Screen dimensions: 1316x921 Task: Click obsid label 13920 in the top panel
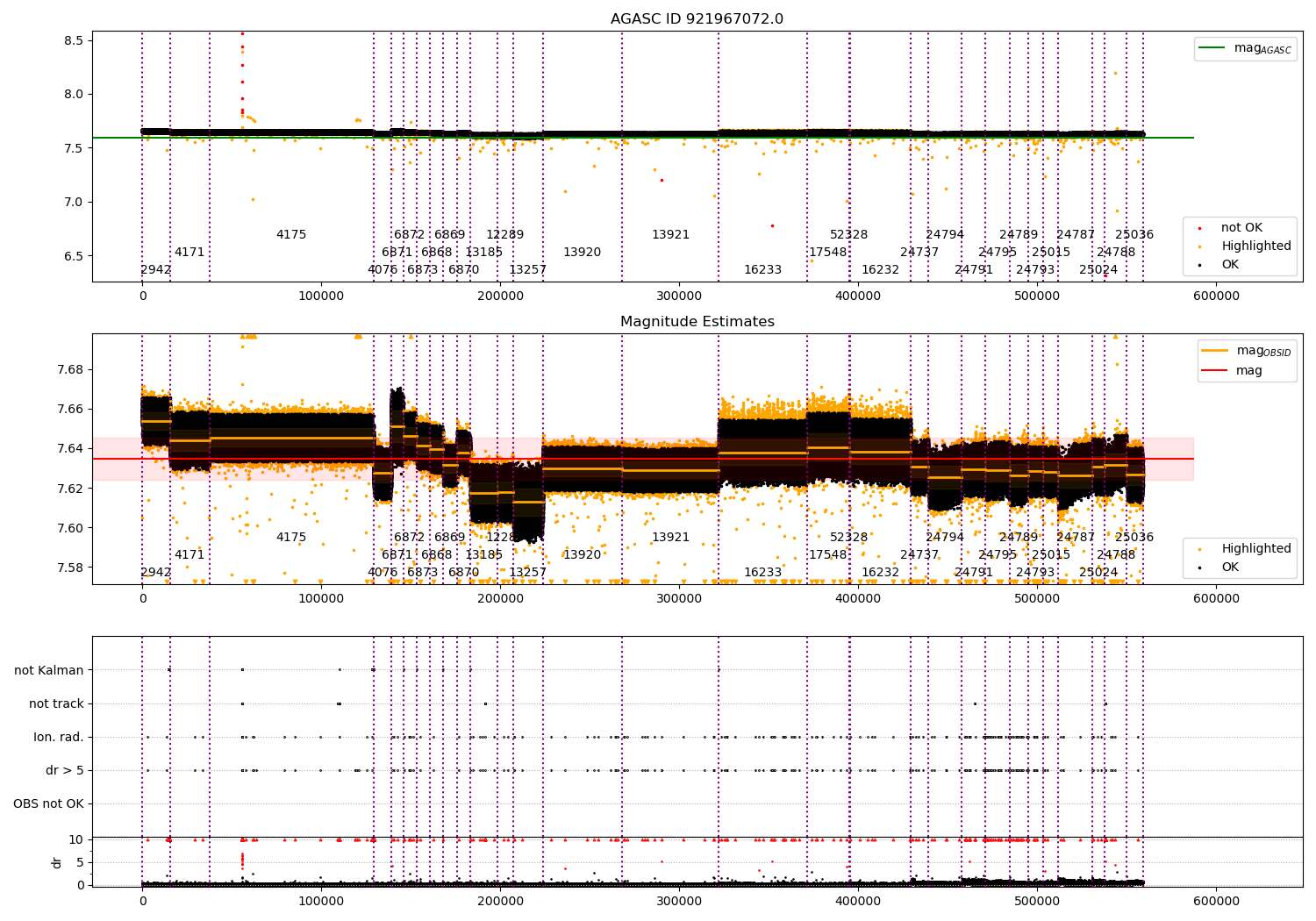pos(582,253)
